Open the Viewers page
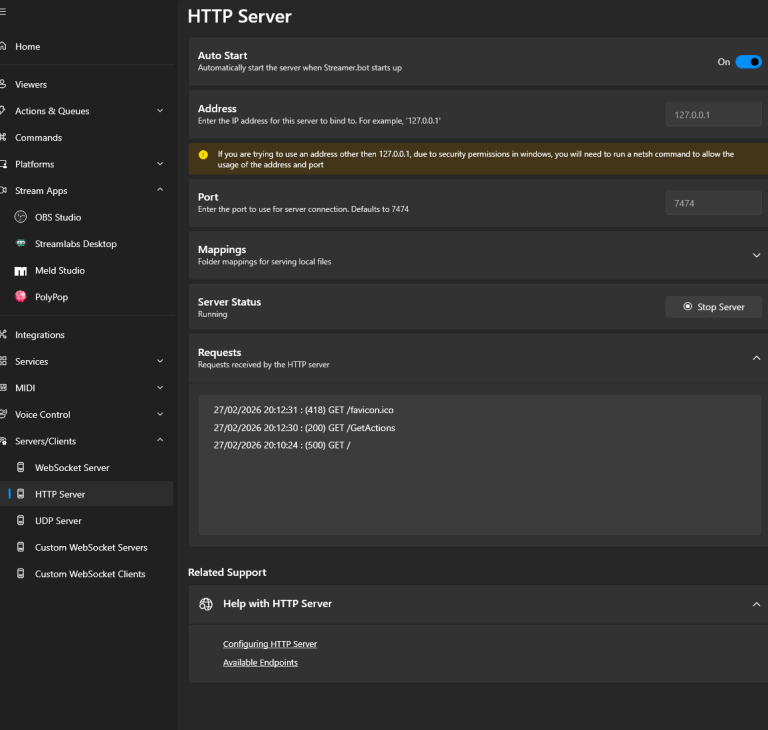768x730 pixels. pyautogui.click(x=31, y=85)
